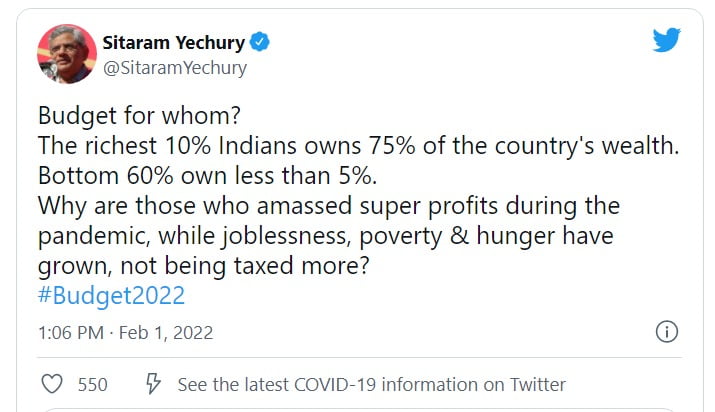The height and width of the screenshot is (412, 715).
Task: Click the Feb 1, 2022 date
Action: (x=169, y=332)
